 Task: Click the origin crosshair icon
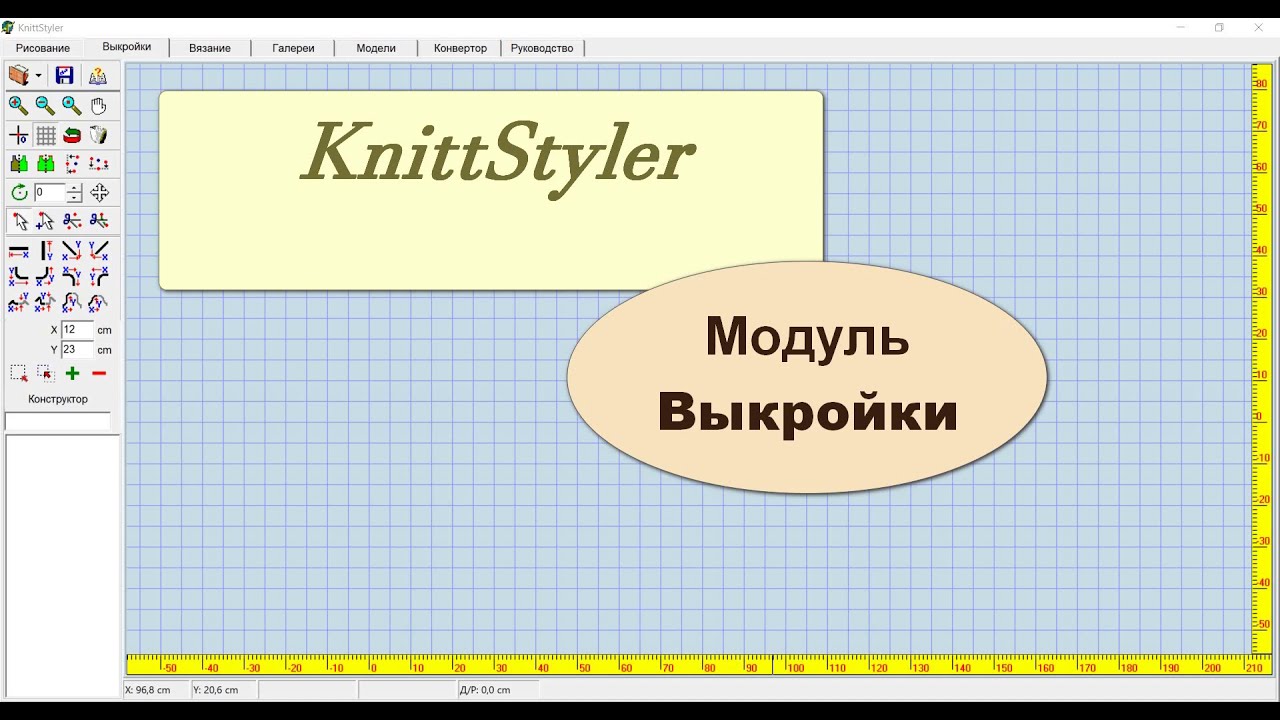pyautogui.click(x=18, y=135)
